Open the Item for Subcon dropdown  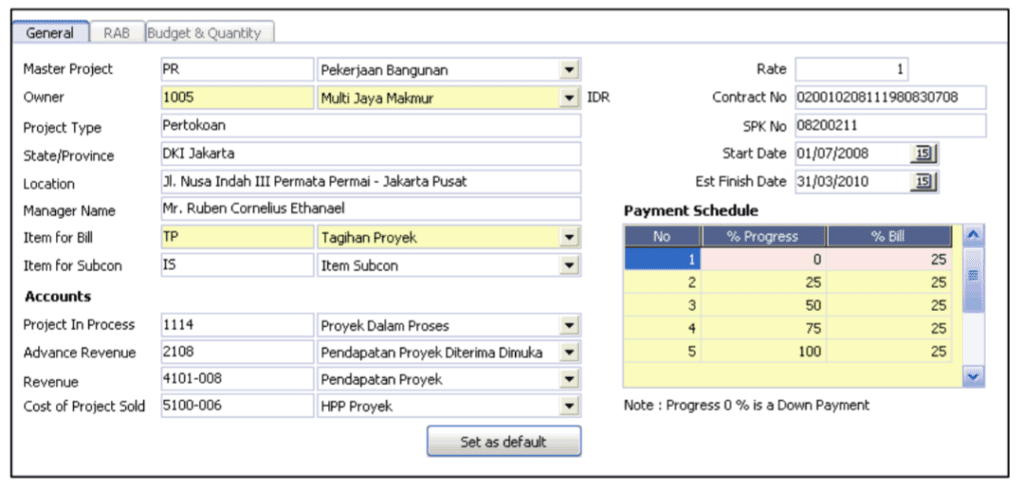click(x=569, y=265)
